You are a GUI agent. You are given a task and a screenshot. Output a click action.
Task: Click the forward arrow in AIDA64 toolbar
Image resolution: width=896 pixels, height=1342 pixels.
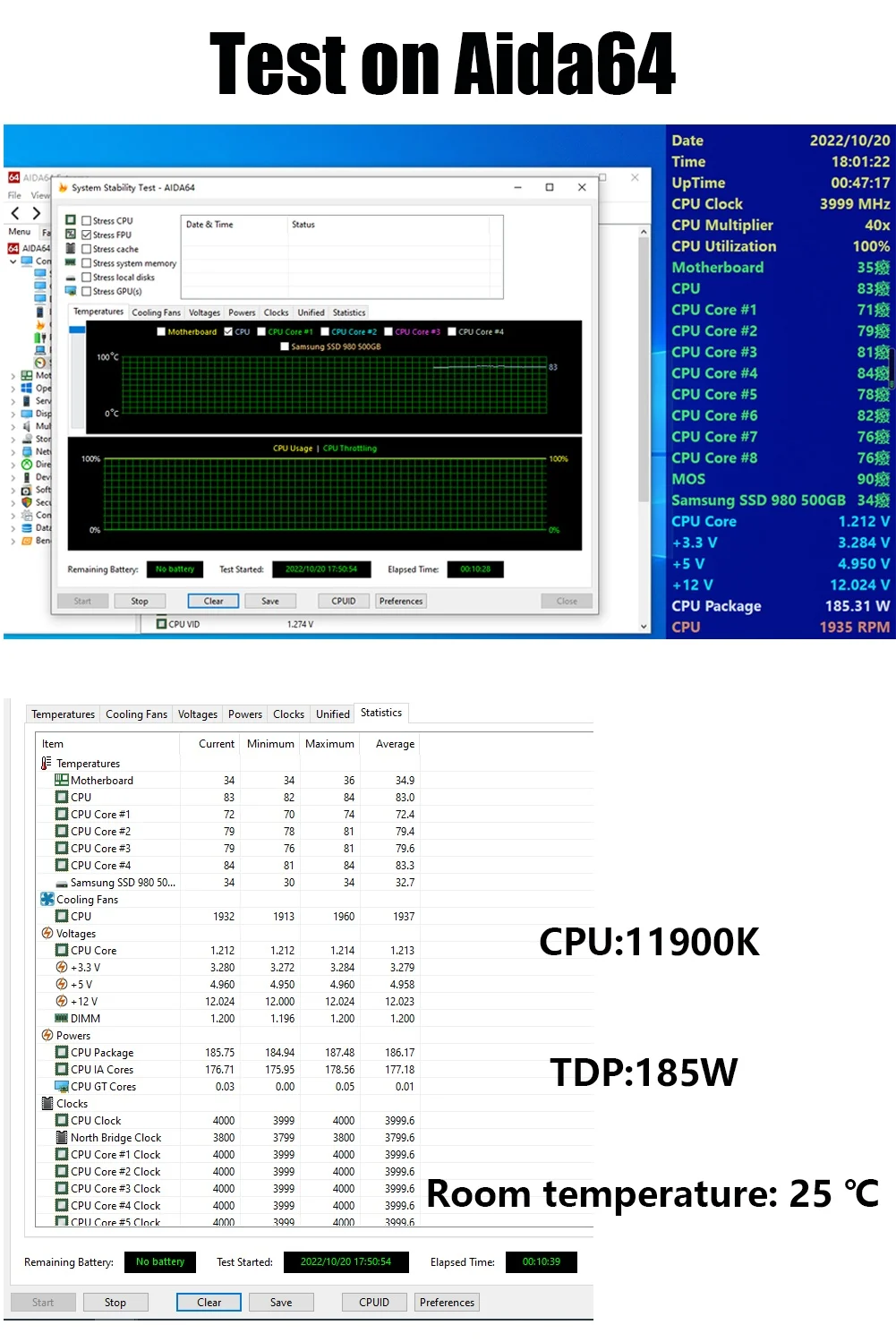[36, 213]
